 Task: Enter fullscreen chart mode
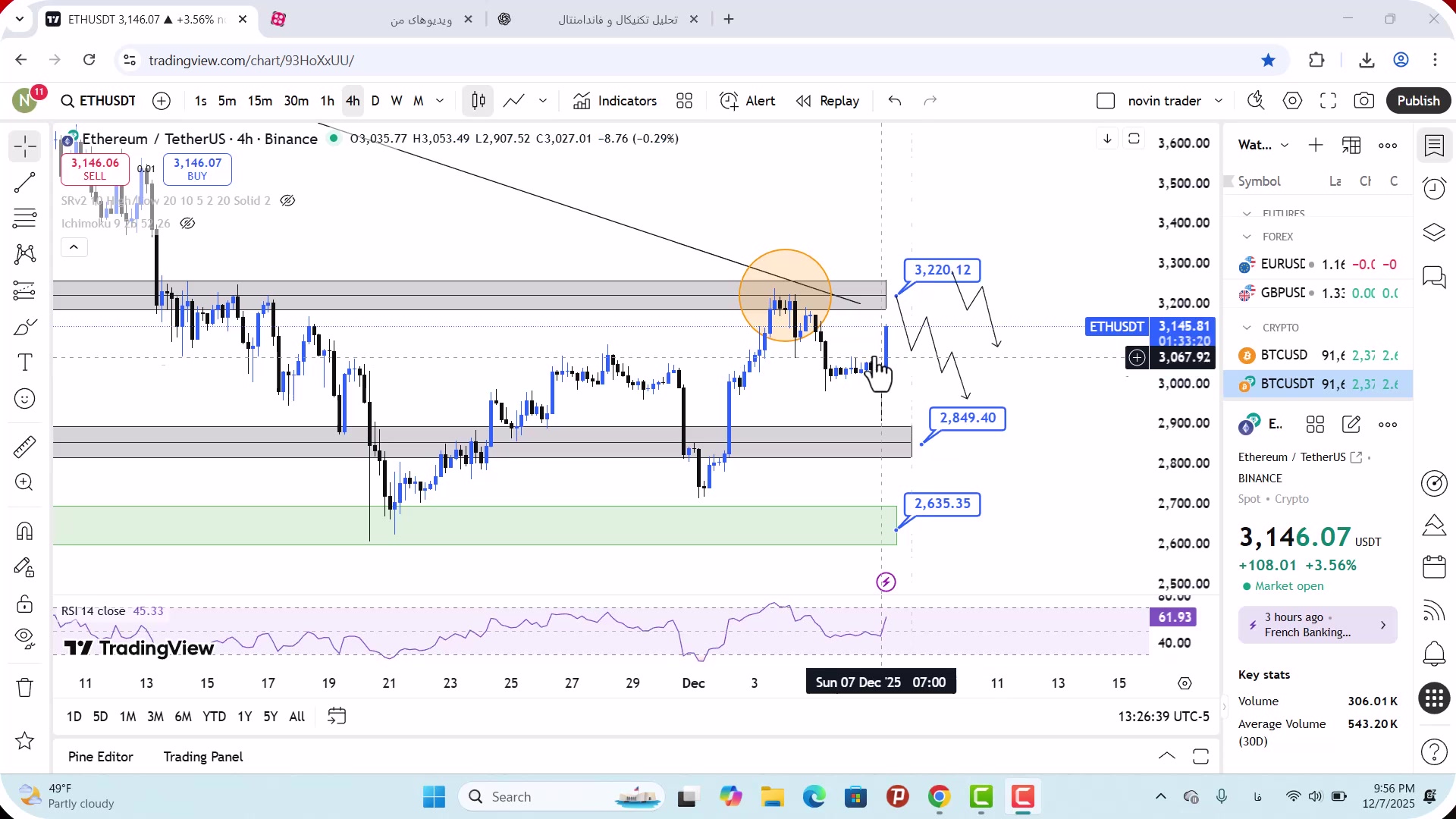point(1328,101)
